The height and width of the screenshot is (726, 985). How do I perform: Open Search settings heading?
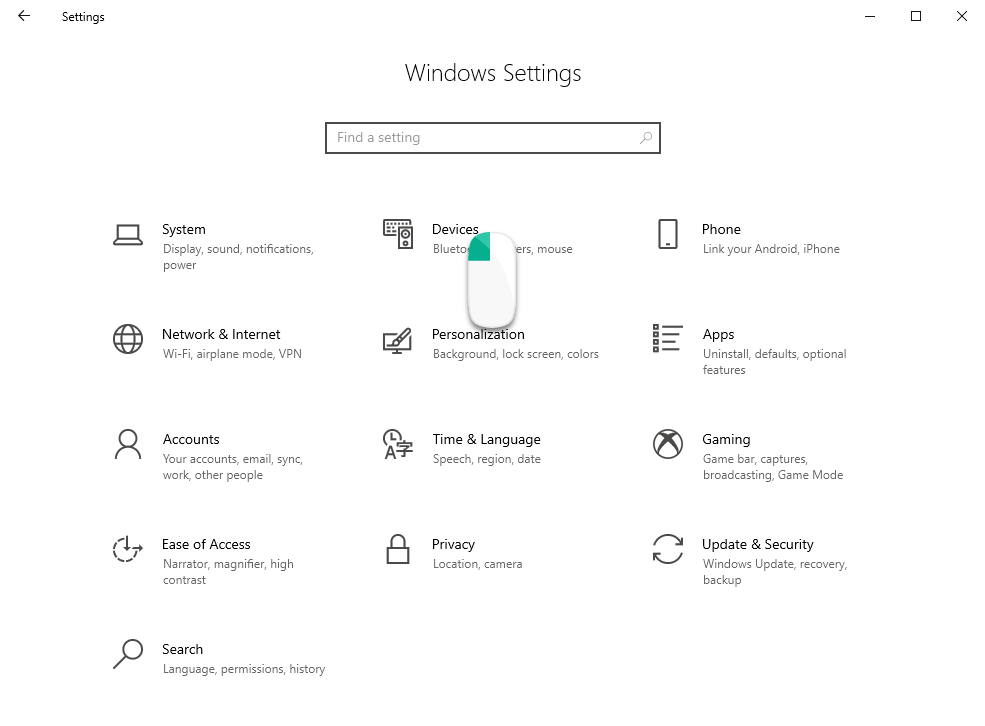coord(182,649)
